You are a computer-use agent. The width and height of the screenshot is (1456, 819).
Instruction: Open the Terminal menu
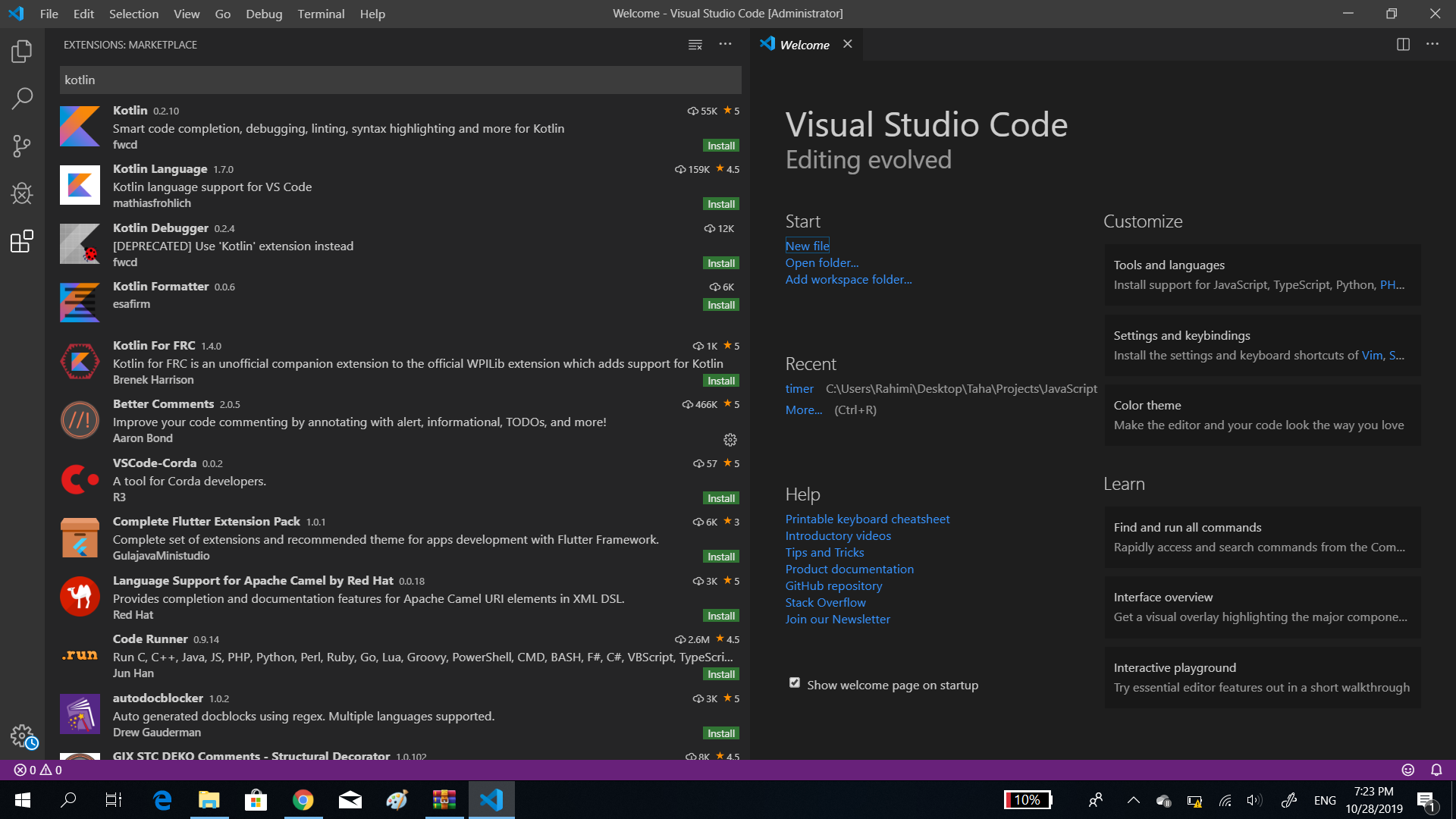(x=321, y=14)
